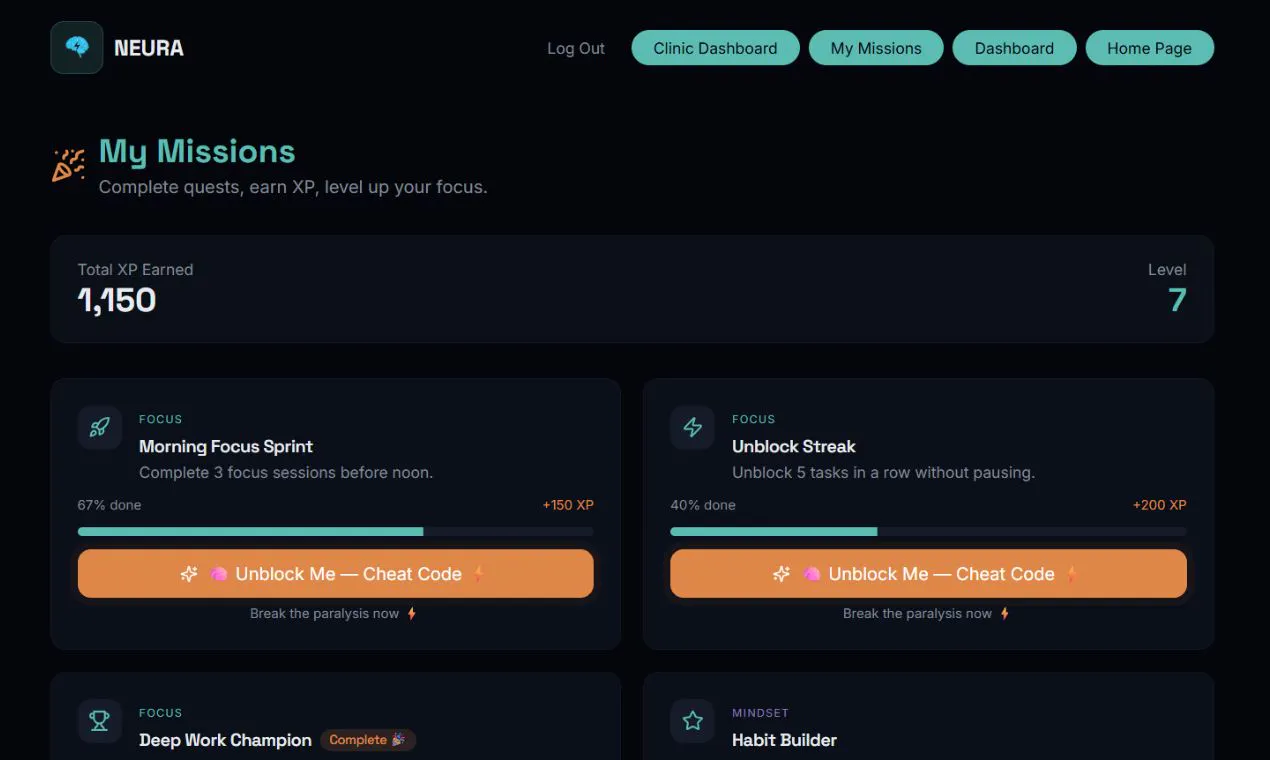Click Unblock Me on Morning Focus Sprint
Screen dimensions: 1270x760
[335, 574]
